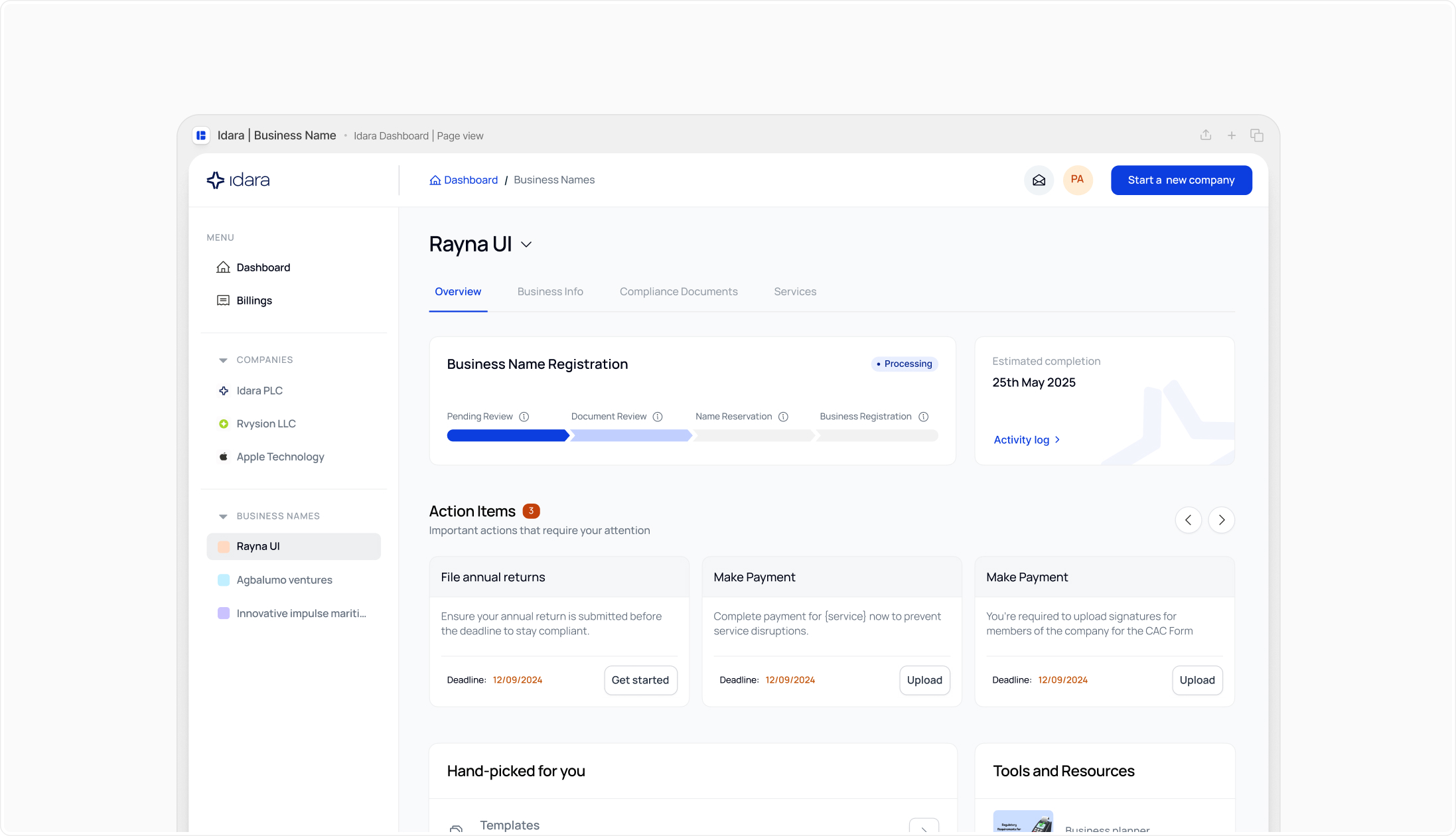Click the plus icon in title bar
This screenshot has height=836, width=1456.
click(1231, 135)
